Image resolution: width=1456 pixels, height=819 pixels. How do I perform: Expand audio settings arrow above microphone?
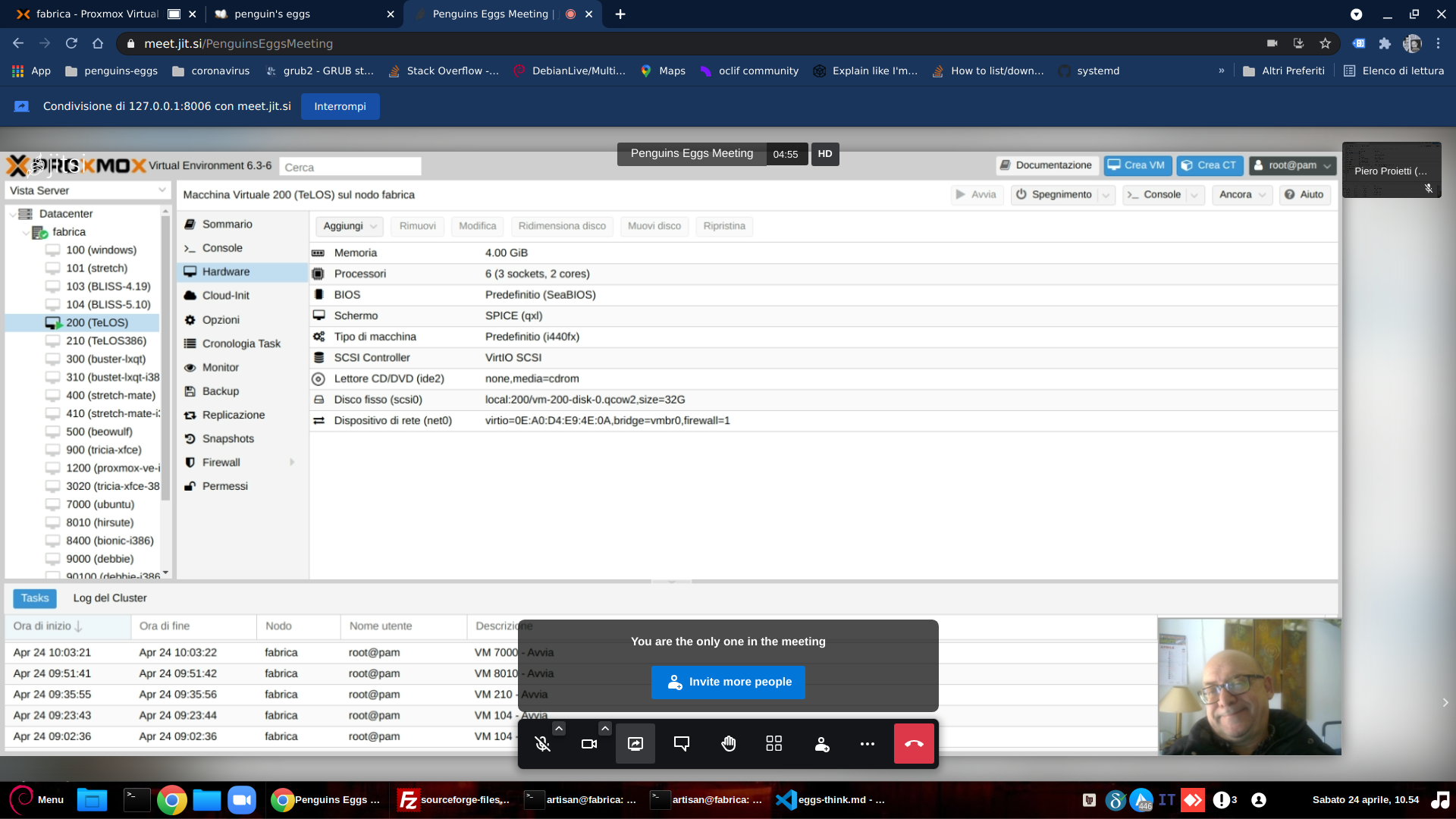[559, 729]
